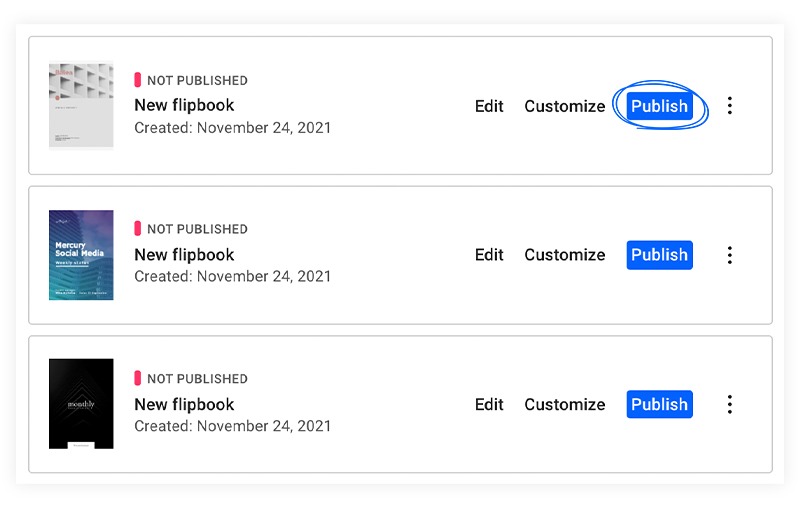Open the black monthly cover thumbnail
The height and width of the screenshot is (508, 800).
[x=81, y=403]
